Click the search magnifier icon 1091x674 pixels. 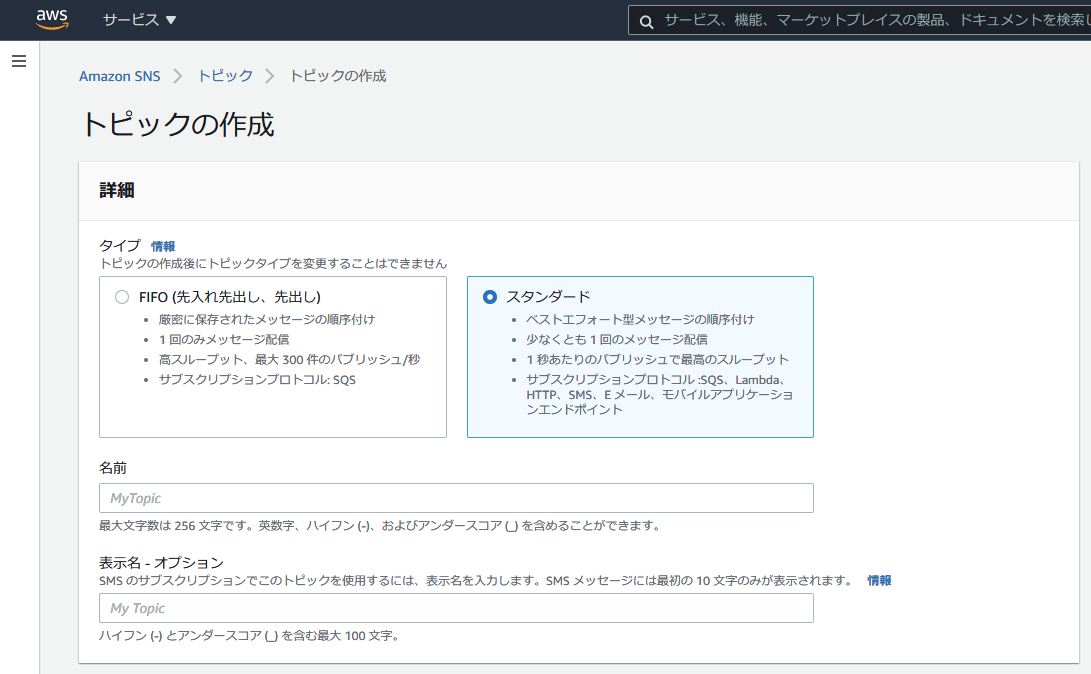coord(646,22)
